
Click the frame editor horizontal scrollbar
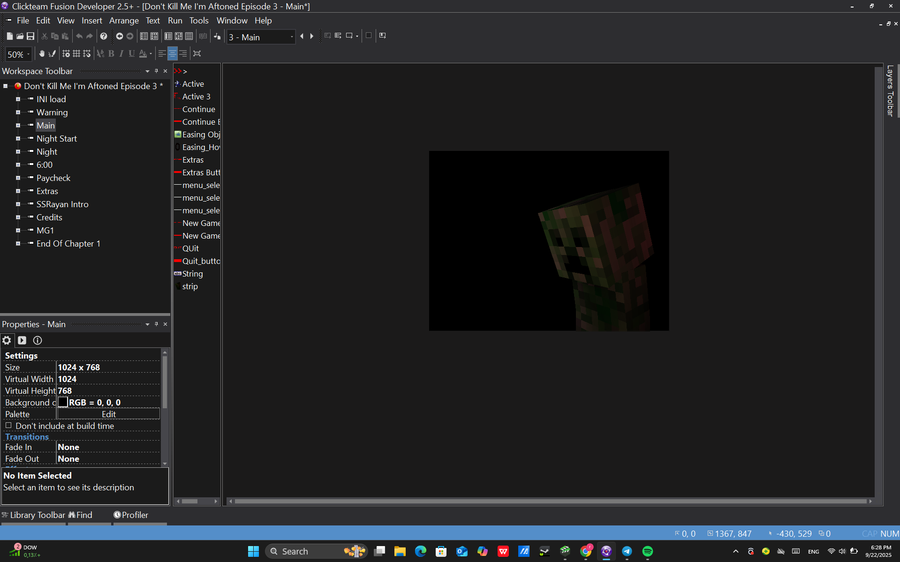pyautogui.click(x=550, y=501)
